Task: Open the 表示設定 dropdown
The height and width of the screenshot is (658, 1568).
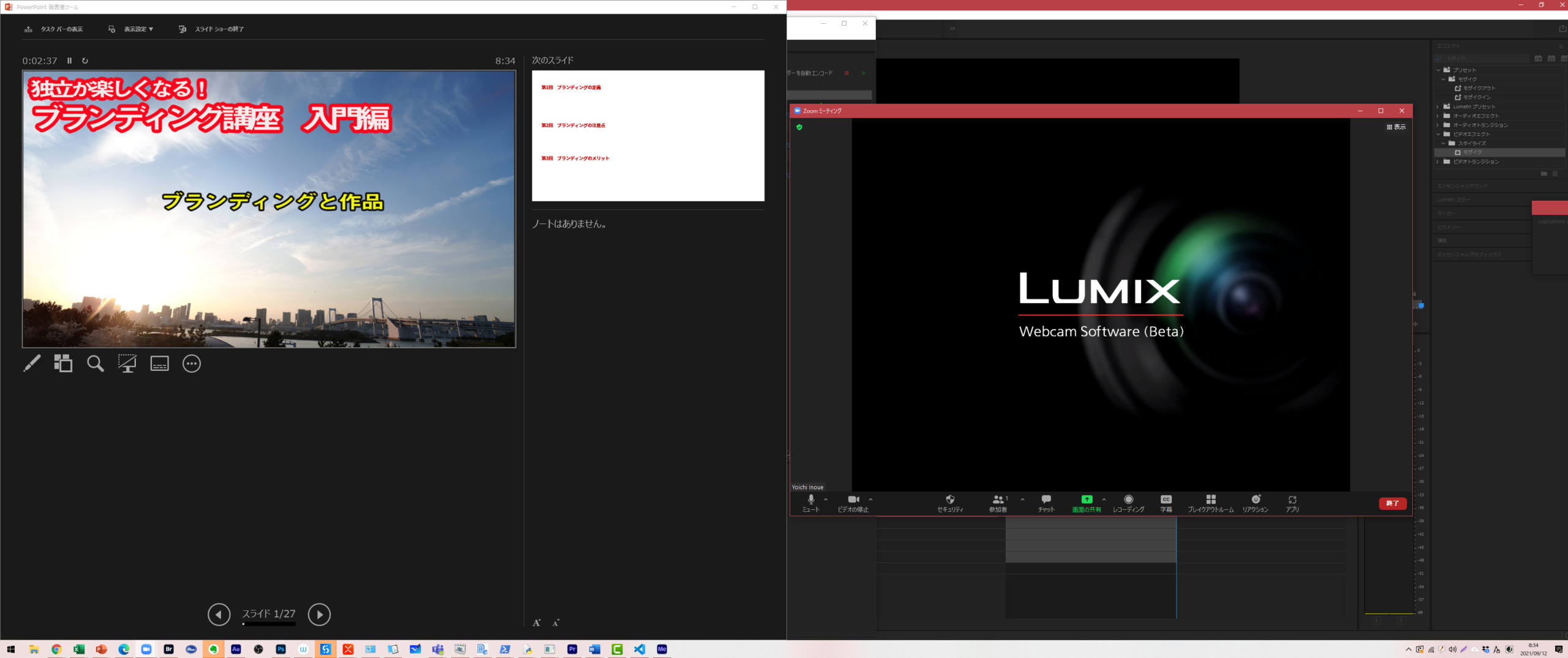Action: click(130, 29)
